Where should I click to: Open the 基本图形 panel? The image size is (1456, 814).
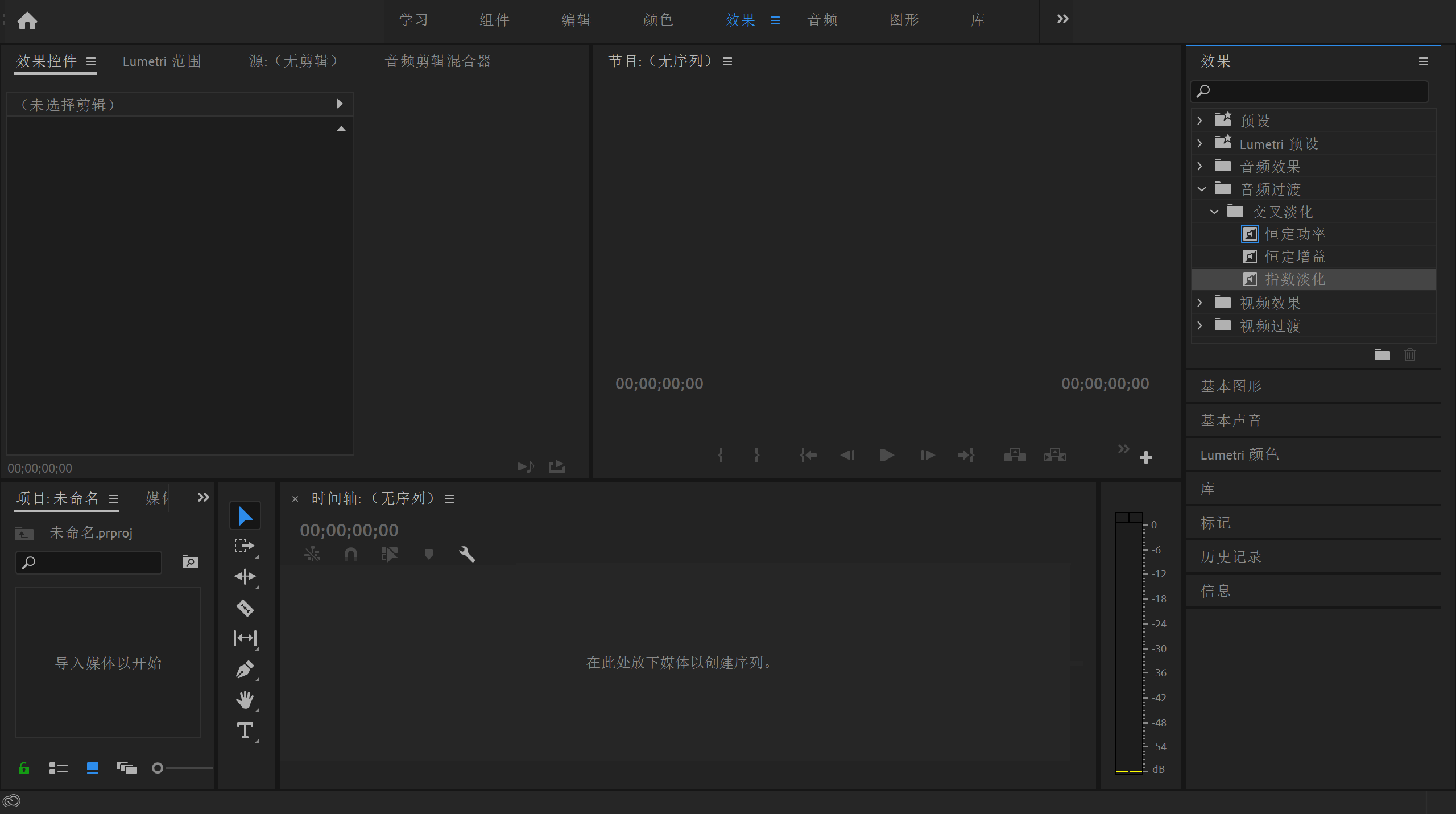point(1231,386)
